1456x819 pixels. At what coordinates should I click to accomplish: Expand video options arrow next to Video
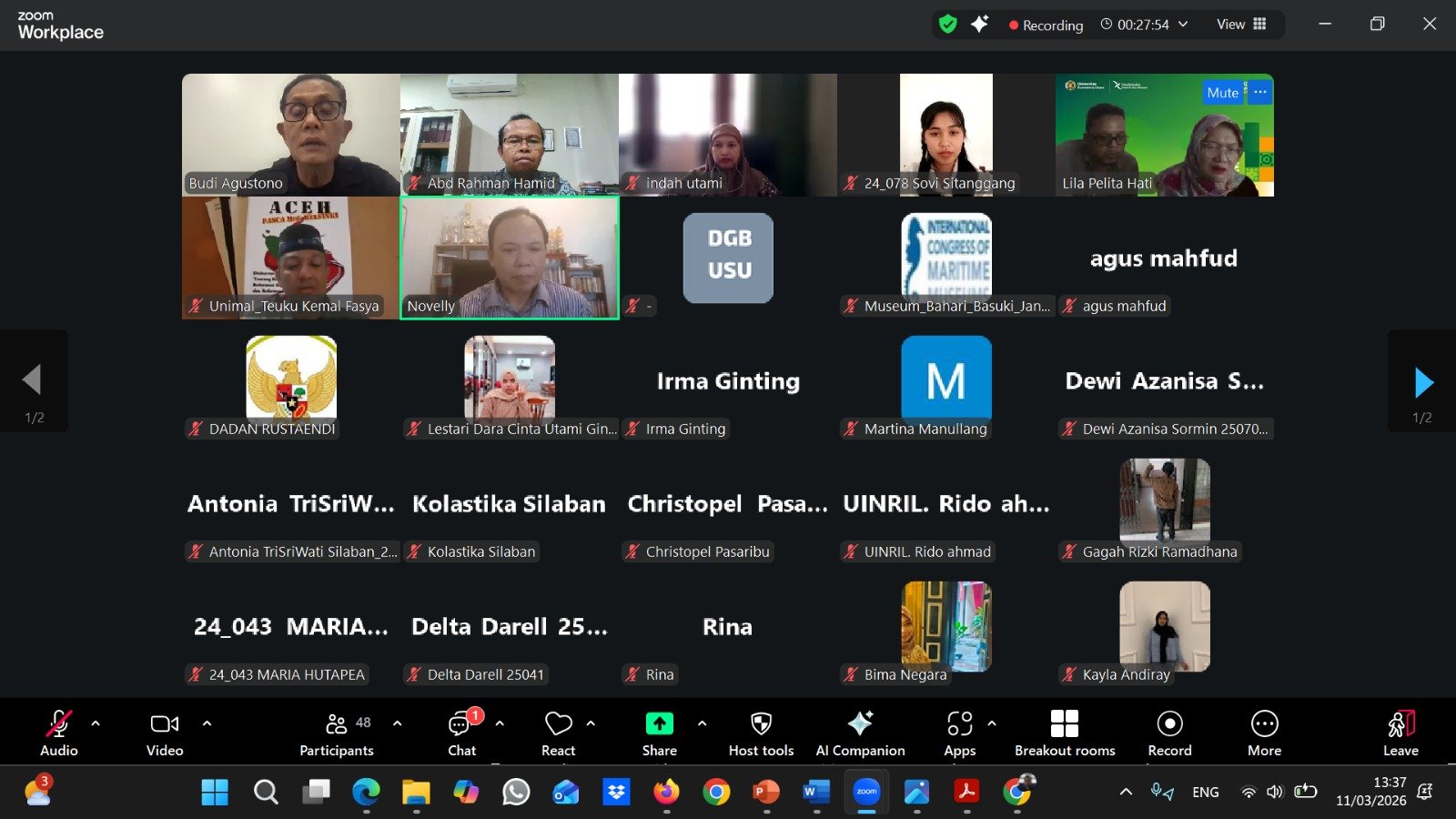[x=207, y=723]
